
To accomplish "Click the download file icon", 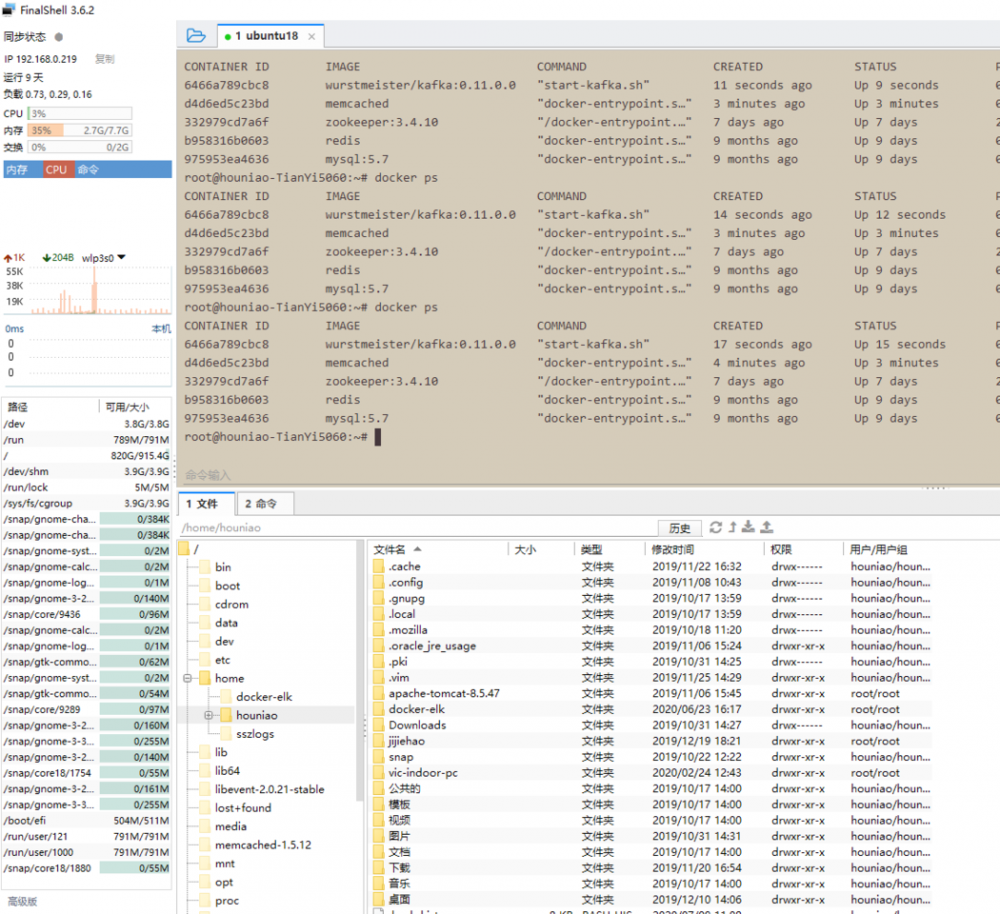I will [x=749, y=528].
